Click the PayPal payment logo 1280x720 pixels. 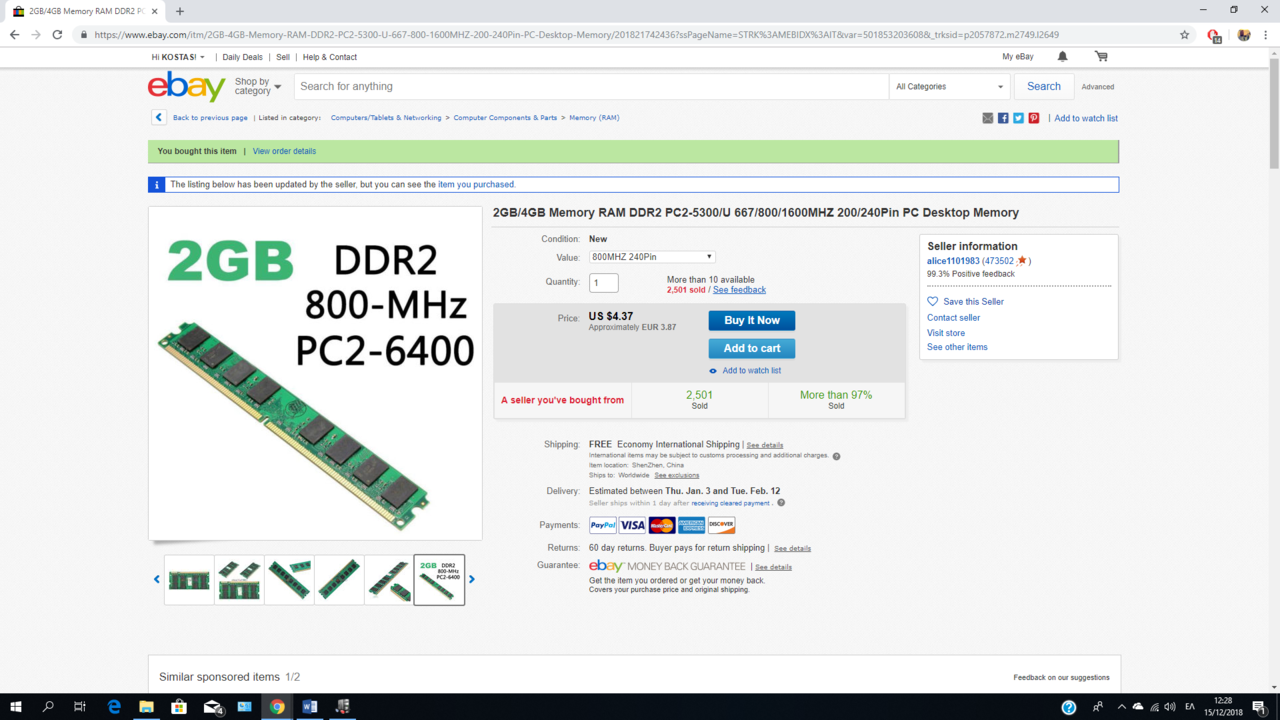pos(603,525)
